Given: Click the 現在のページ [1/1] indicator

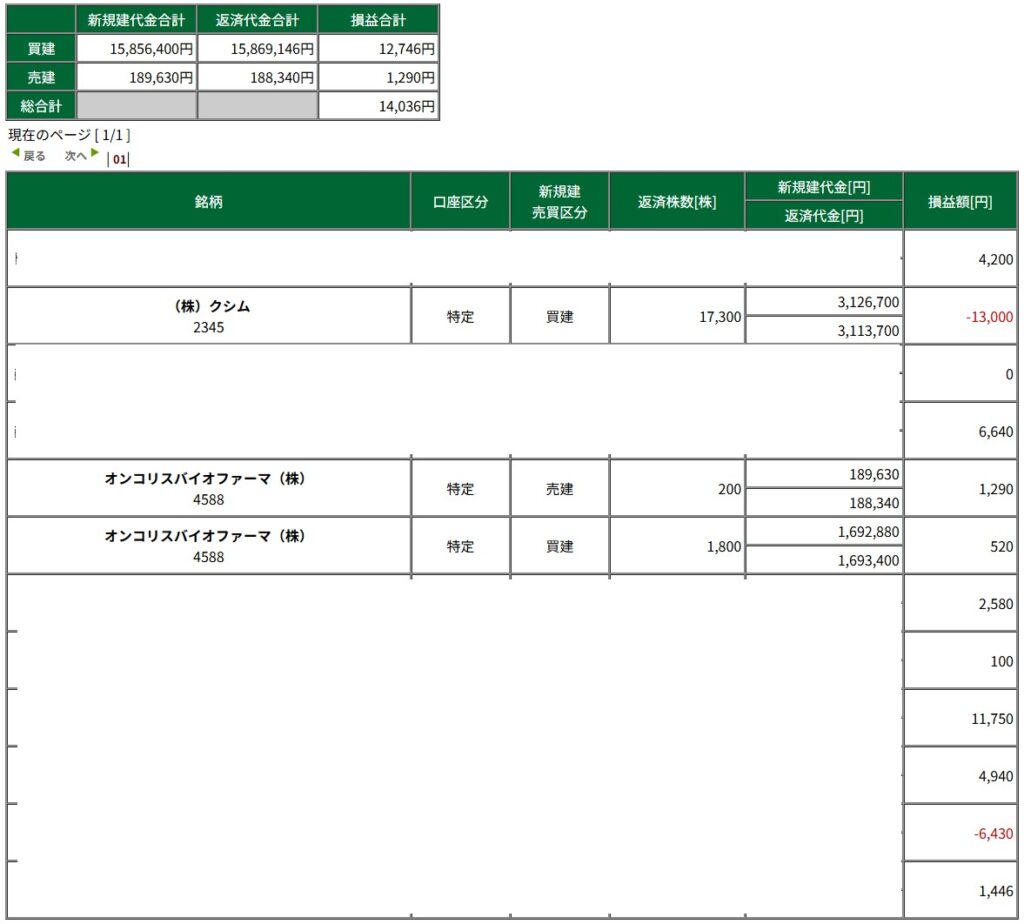Looking at the screenshot, I should [x=69, y=135].
